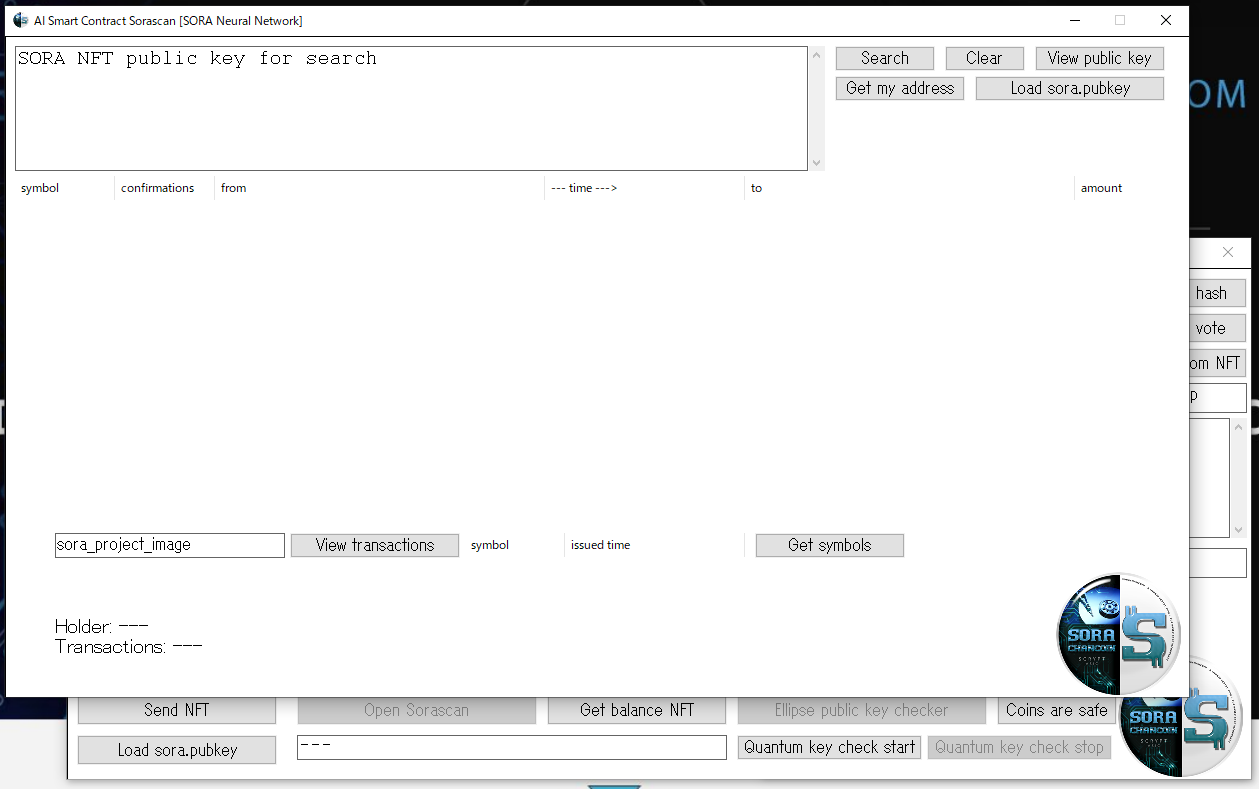Click the Sorascan title bar app icon

20,20
